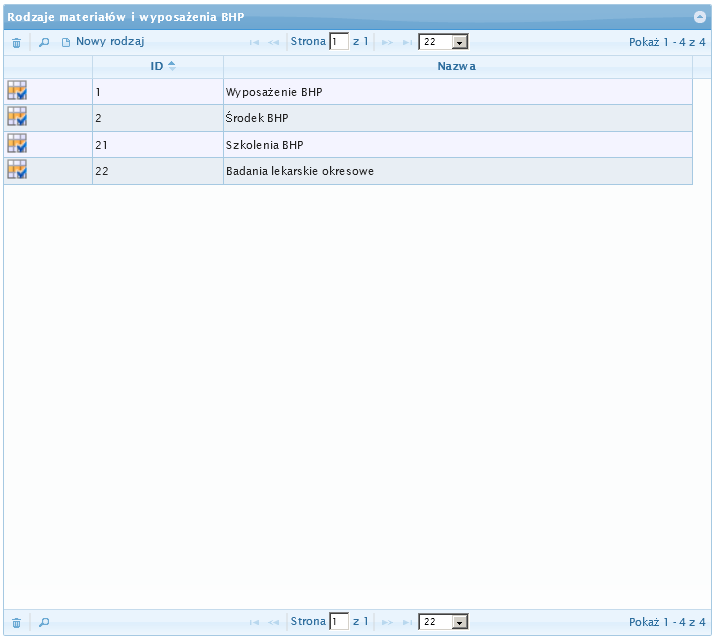Click ID cell with value 1
The image size is (716, 640).
tap(158, 92)
